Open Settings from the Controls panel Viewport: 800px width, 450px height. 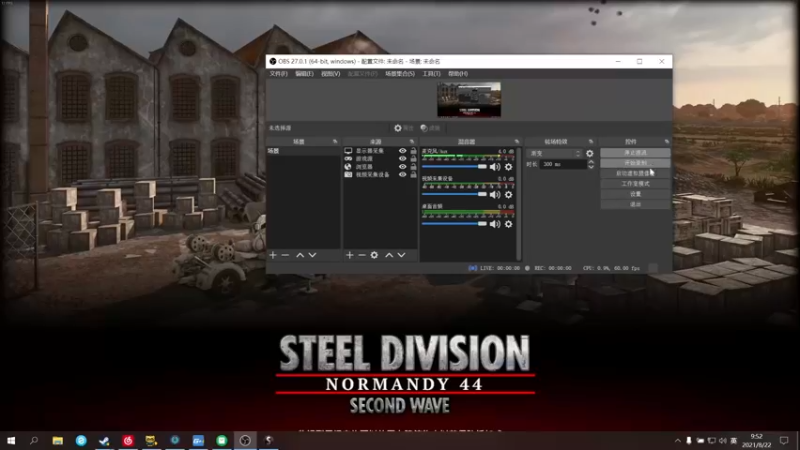click(635, 194)
